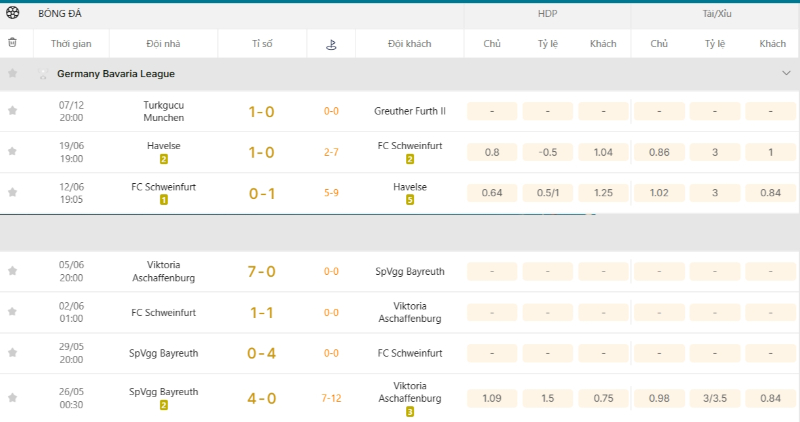Click yellow card badge under FC Schweinfurt 12/06

tap(163, 200)
